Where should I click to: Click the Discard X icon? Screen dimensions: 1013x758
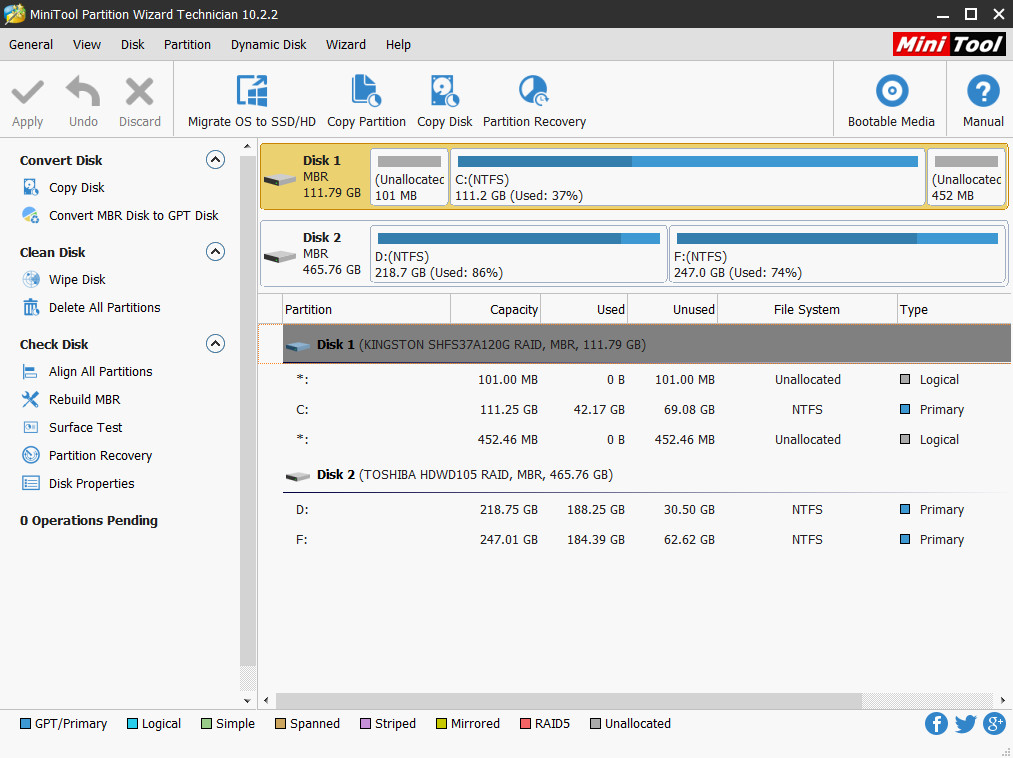coord(140,91)
